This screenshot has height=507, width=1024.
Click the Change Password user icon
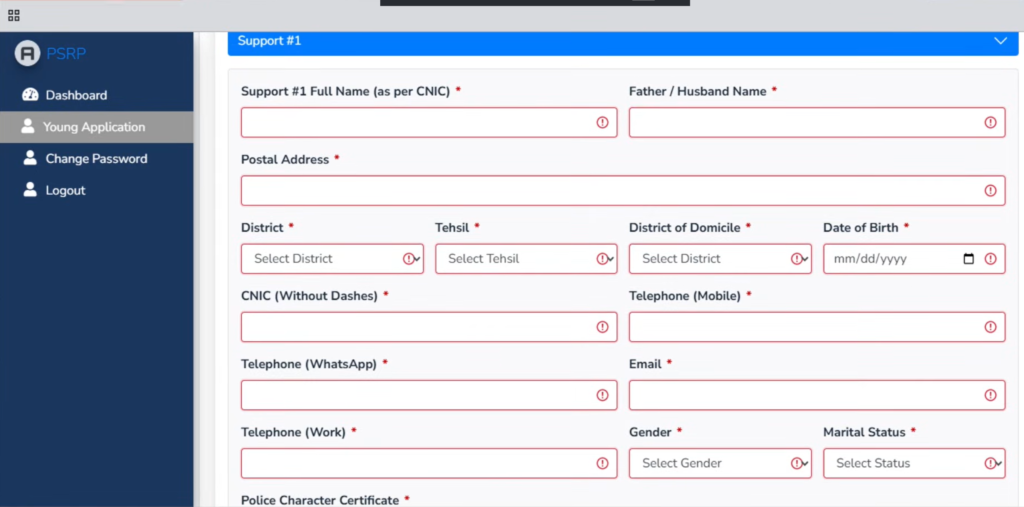(29, 159)
